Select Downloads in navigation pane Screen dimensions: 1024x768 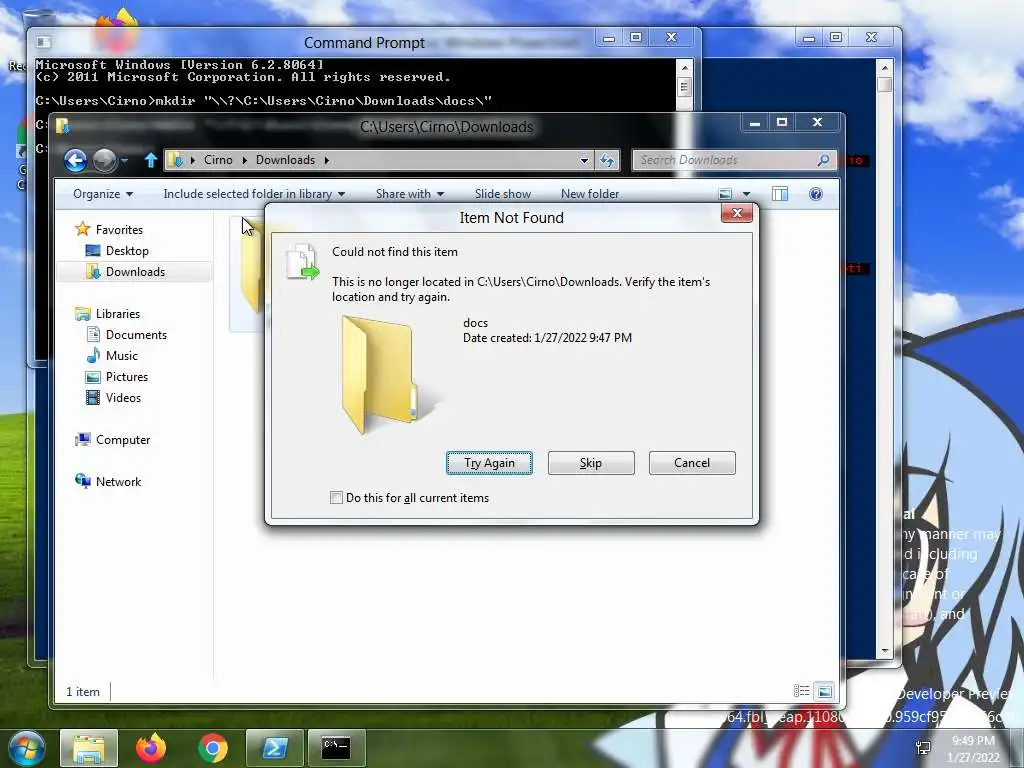(x=134, y=272)
